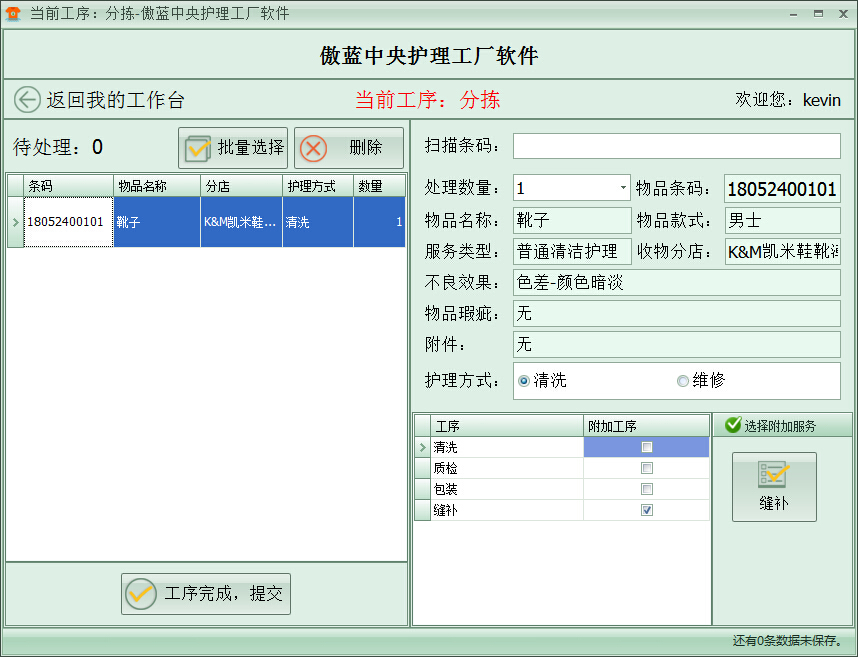Screen dimensions: 858x657
Task: Click the back arrow to return to workbench
Action: (x=27, y=100)
